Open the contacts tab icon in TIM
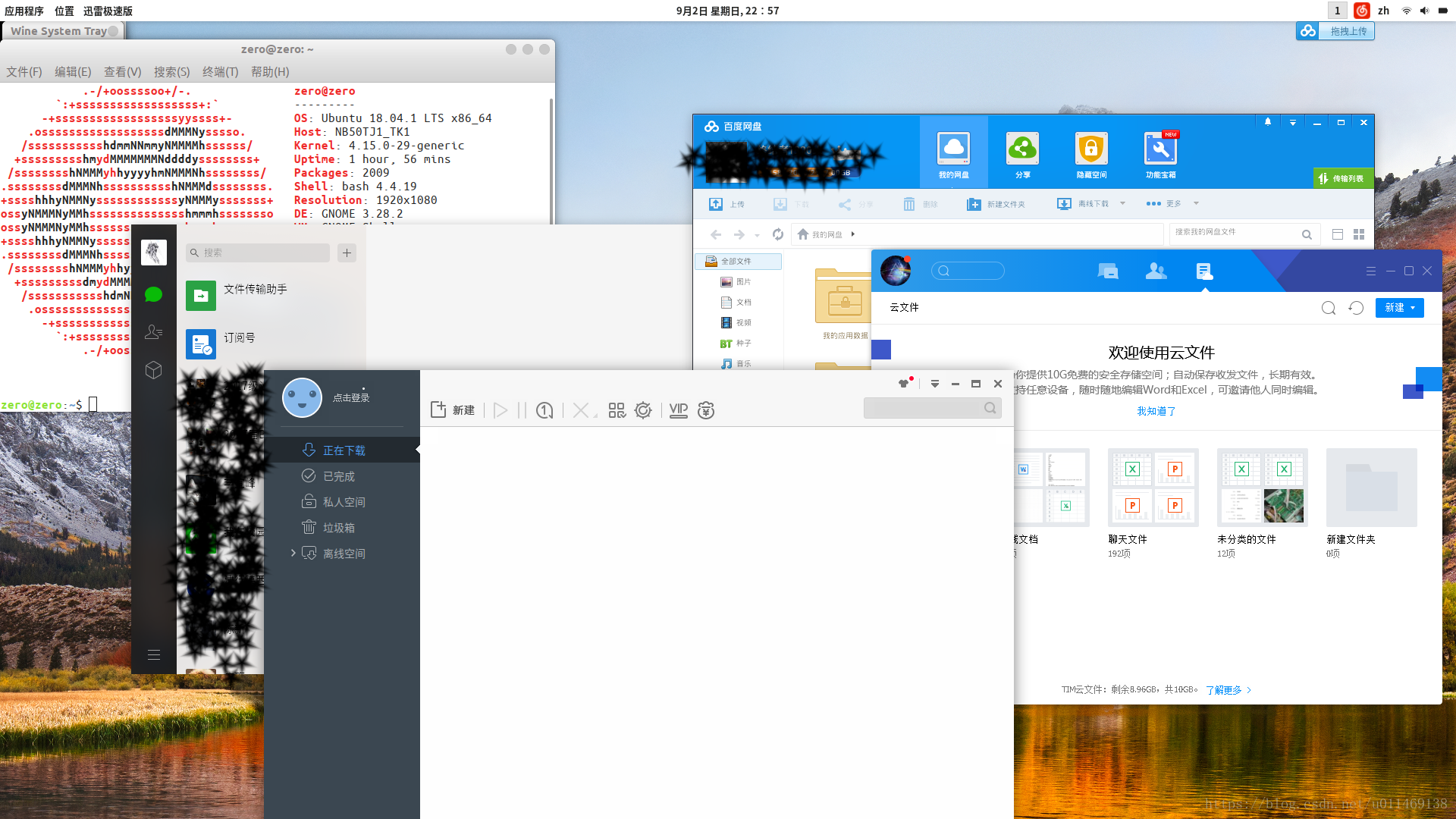 [1156, 271]
